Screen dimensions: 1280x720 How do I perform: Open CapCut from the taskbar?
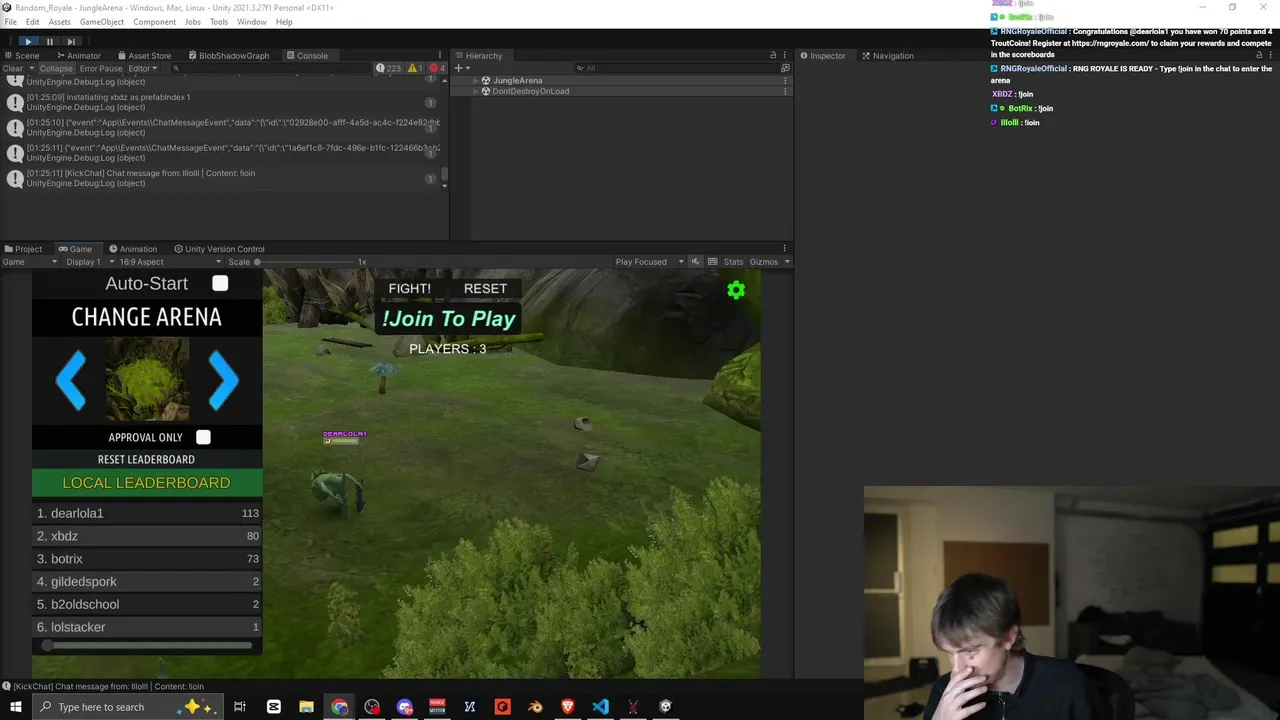pyautogui.click(x=274, y=707)
